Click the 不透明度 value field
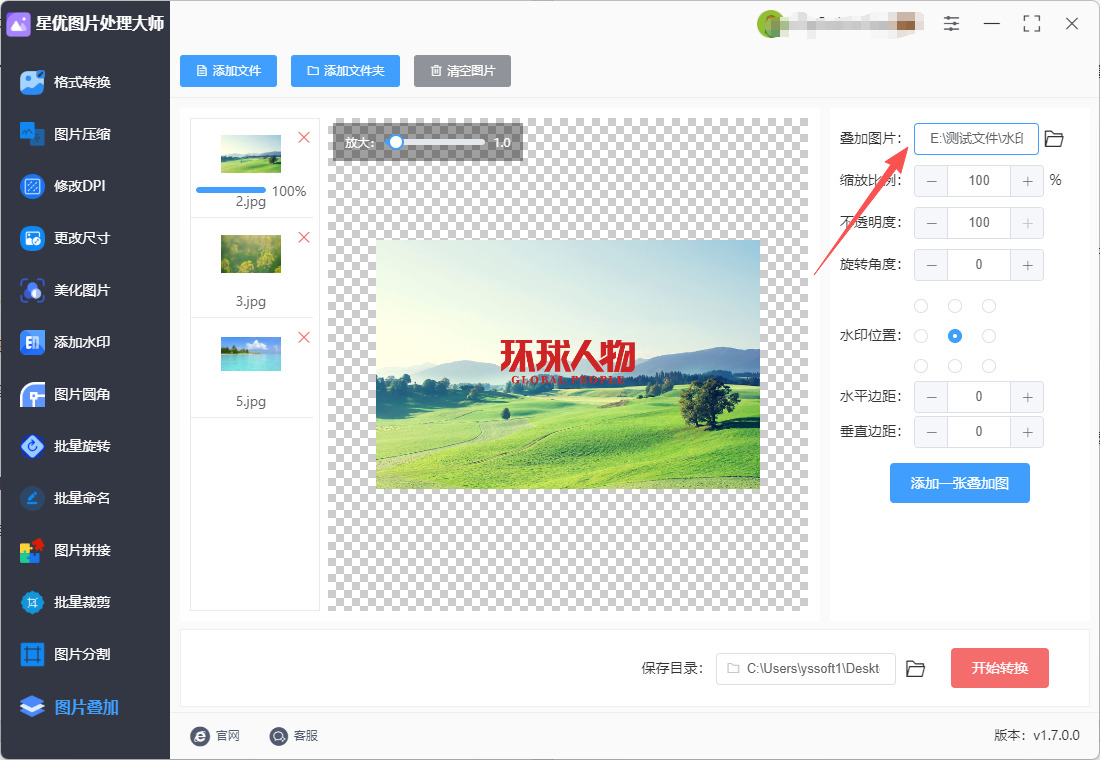Image resolution: width=1100 pixels, height=760 pixels. [979, 223]
